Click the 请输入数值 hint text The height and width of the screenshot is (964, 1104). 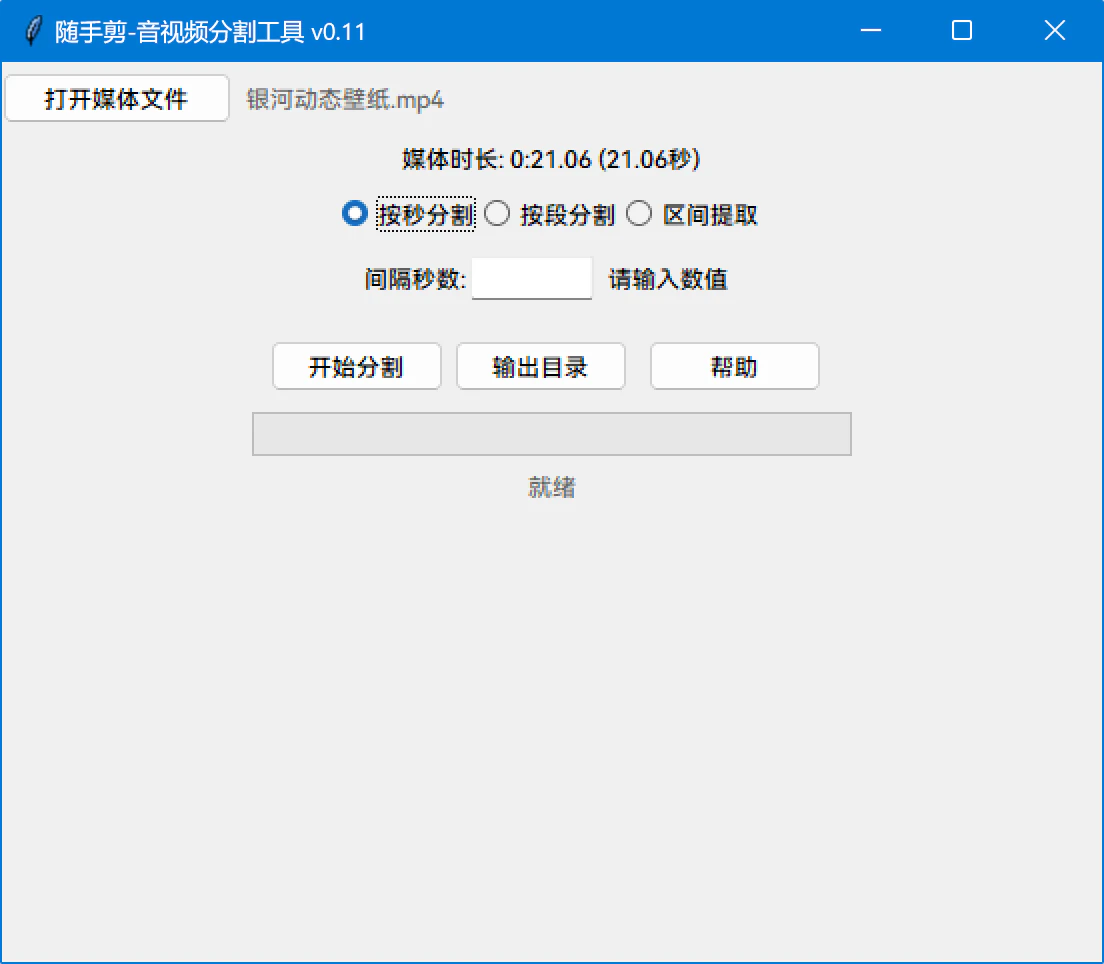point(667,280)
